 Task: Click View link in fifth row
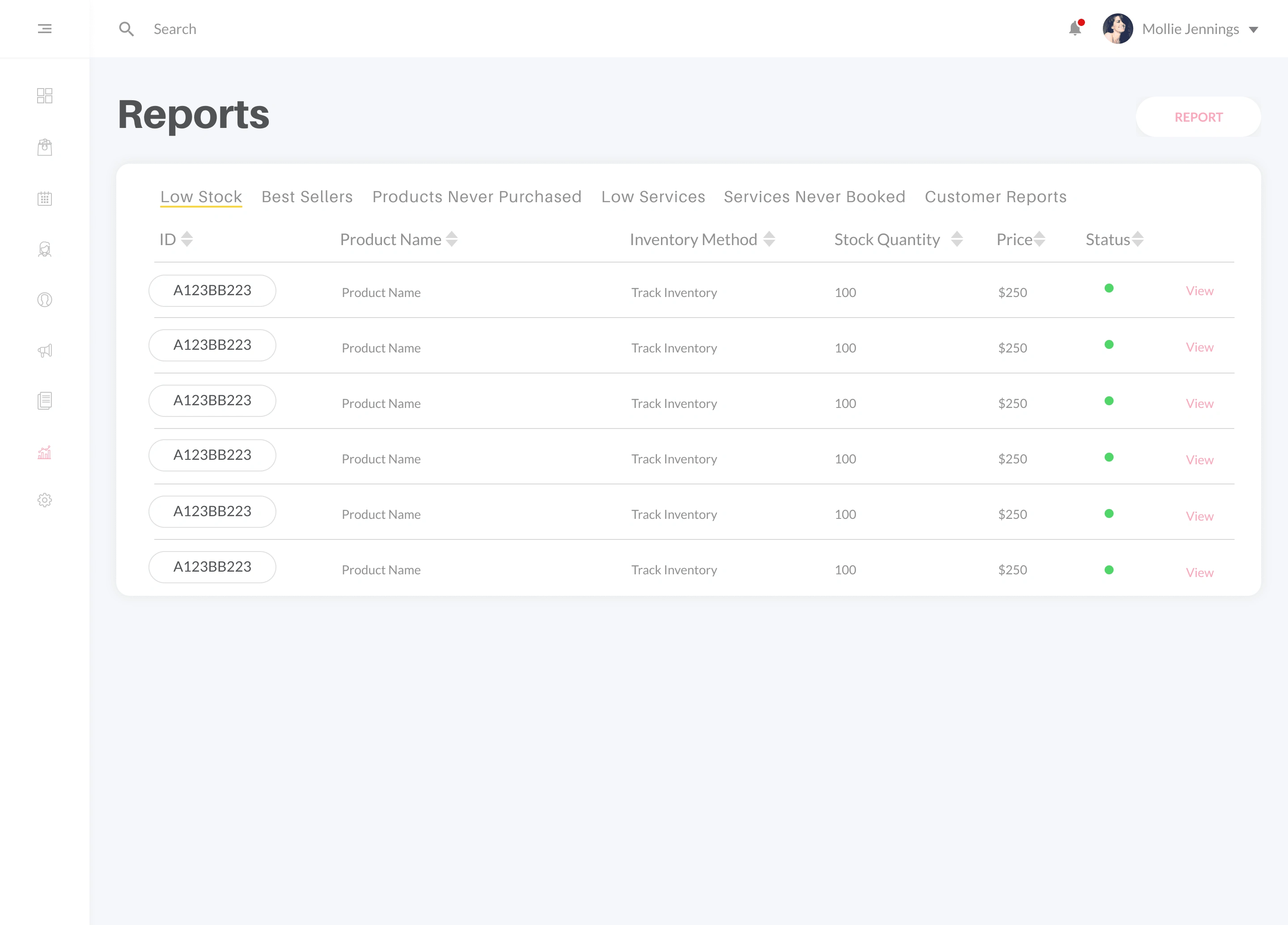click(1199, 516)
